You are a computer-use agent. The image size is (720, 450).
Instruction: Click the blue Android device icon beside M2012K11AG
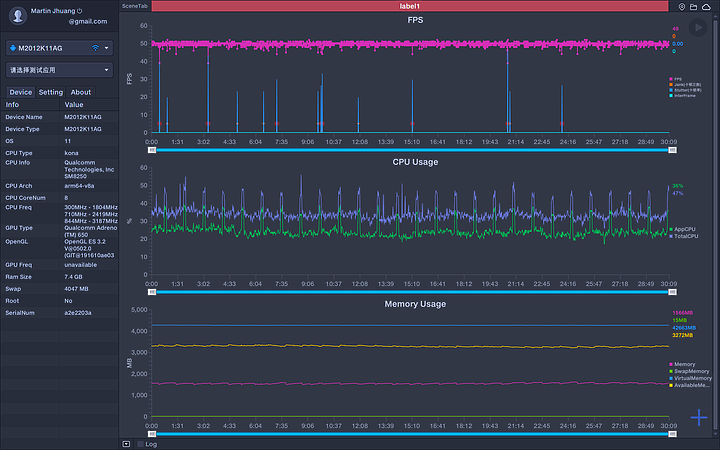click(x=13, y=48)
